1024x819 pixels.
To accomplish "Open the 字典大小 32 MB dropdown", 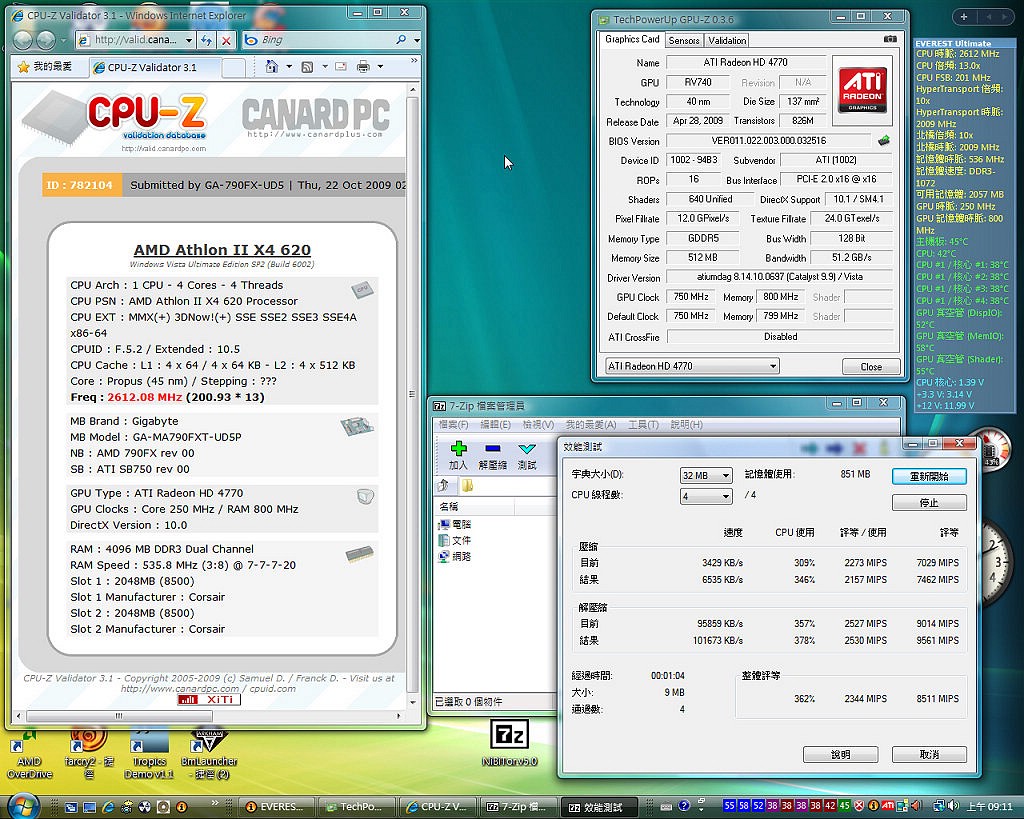I will 706,475.
